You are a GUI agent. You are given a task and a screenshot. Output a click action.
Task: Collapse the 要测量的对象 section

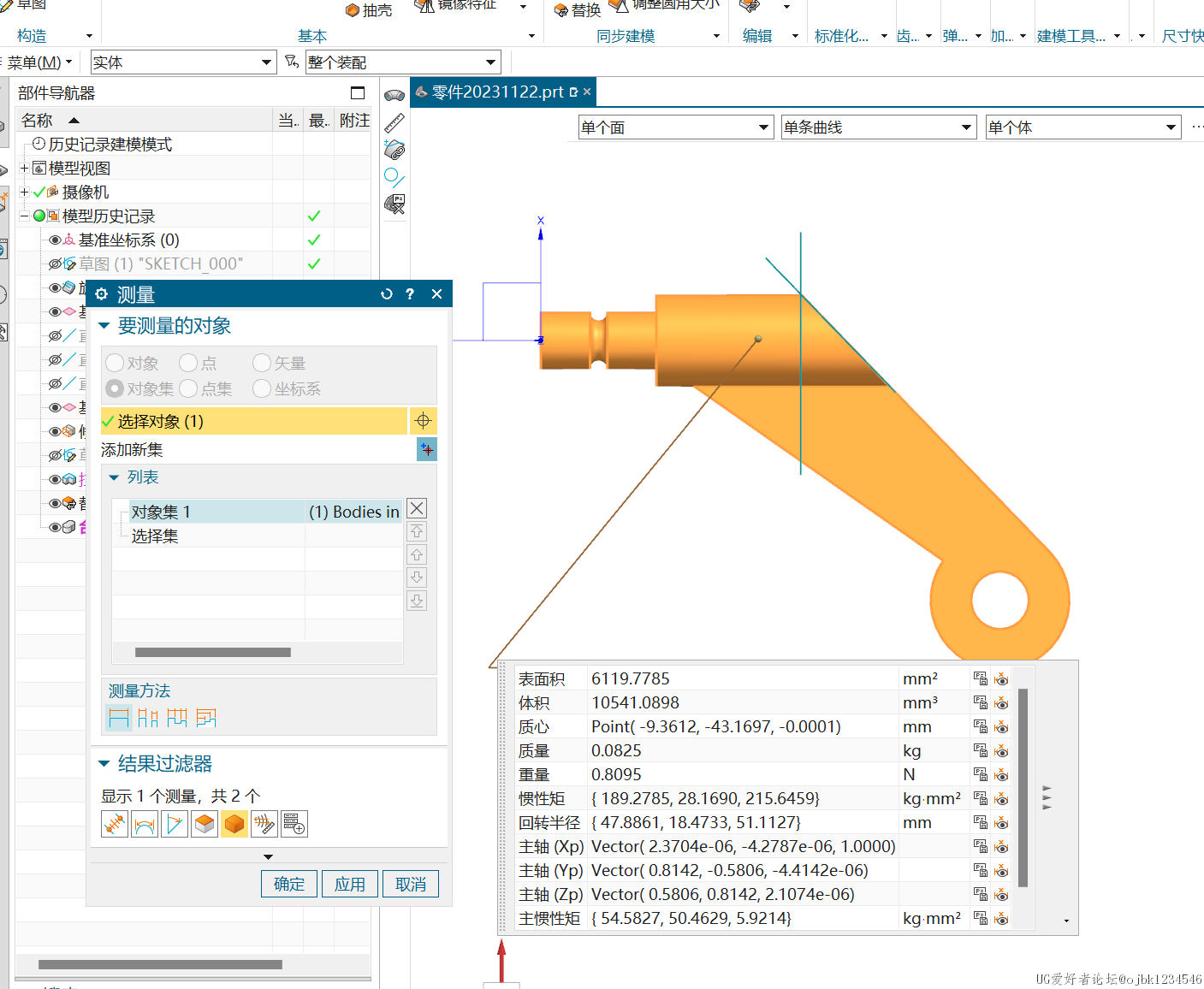(x=104, y=326)
